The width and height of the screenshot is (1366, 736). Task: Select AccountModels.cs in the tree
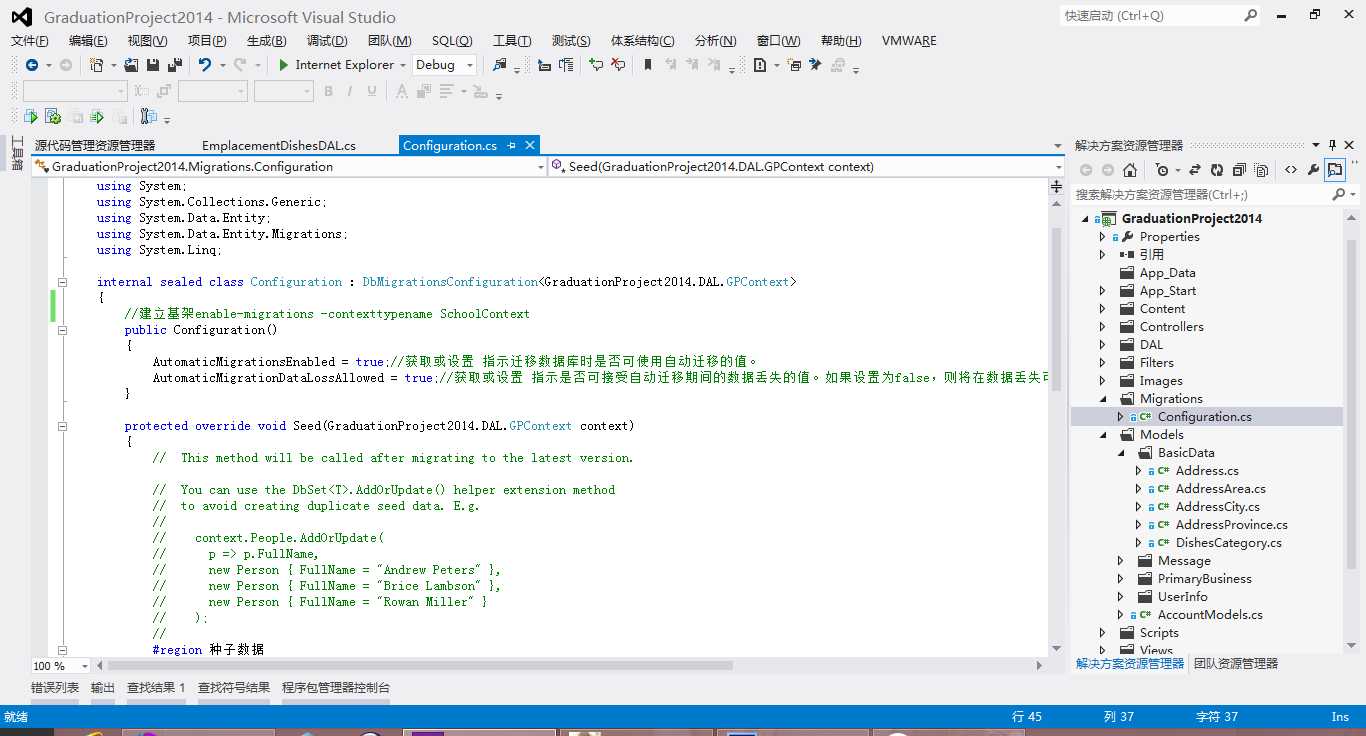point(1210,615)
